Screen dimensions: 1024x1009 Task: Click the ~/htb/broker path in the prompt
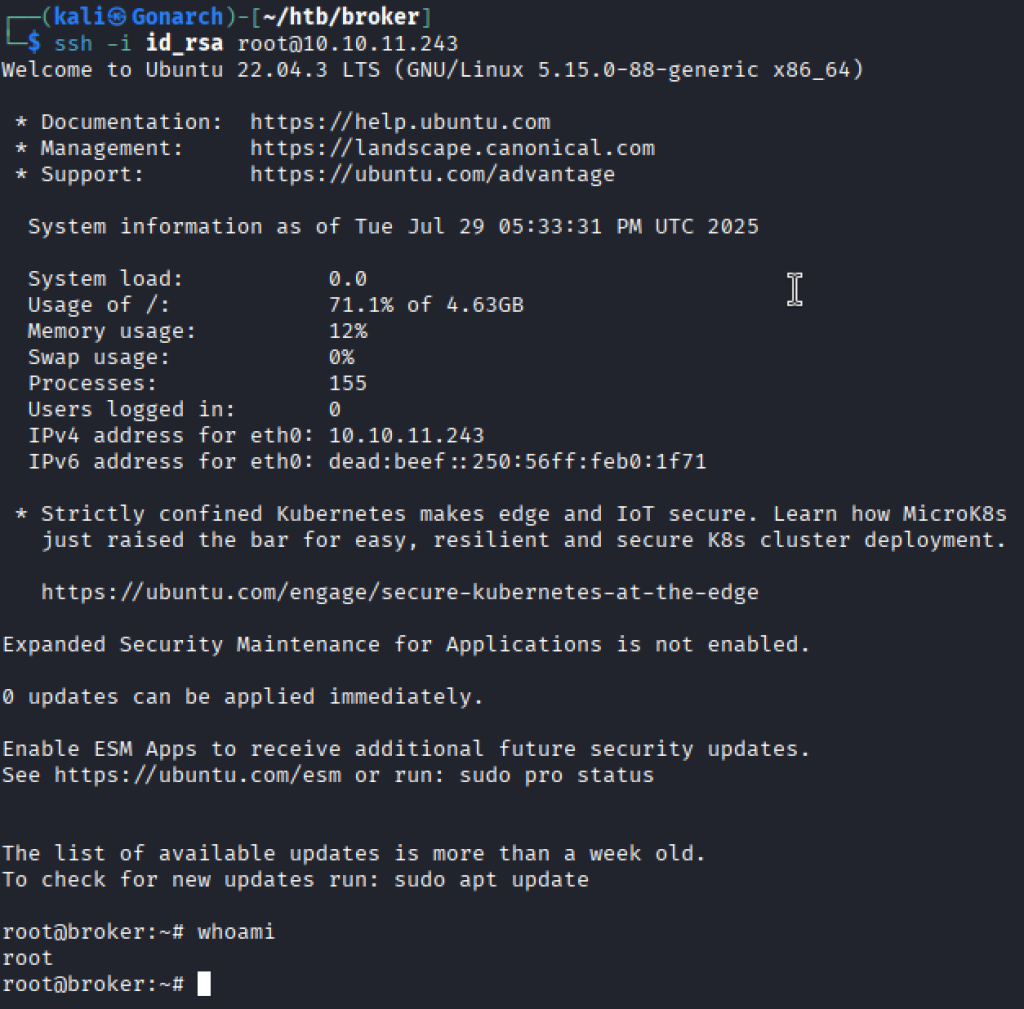point(329,18)
